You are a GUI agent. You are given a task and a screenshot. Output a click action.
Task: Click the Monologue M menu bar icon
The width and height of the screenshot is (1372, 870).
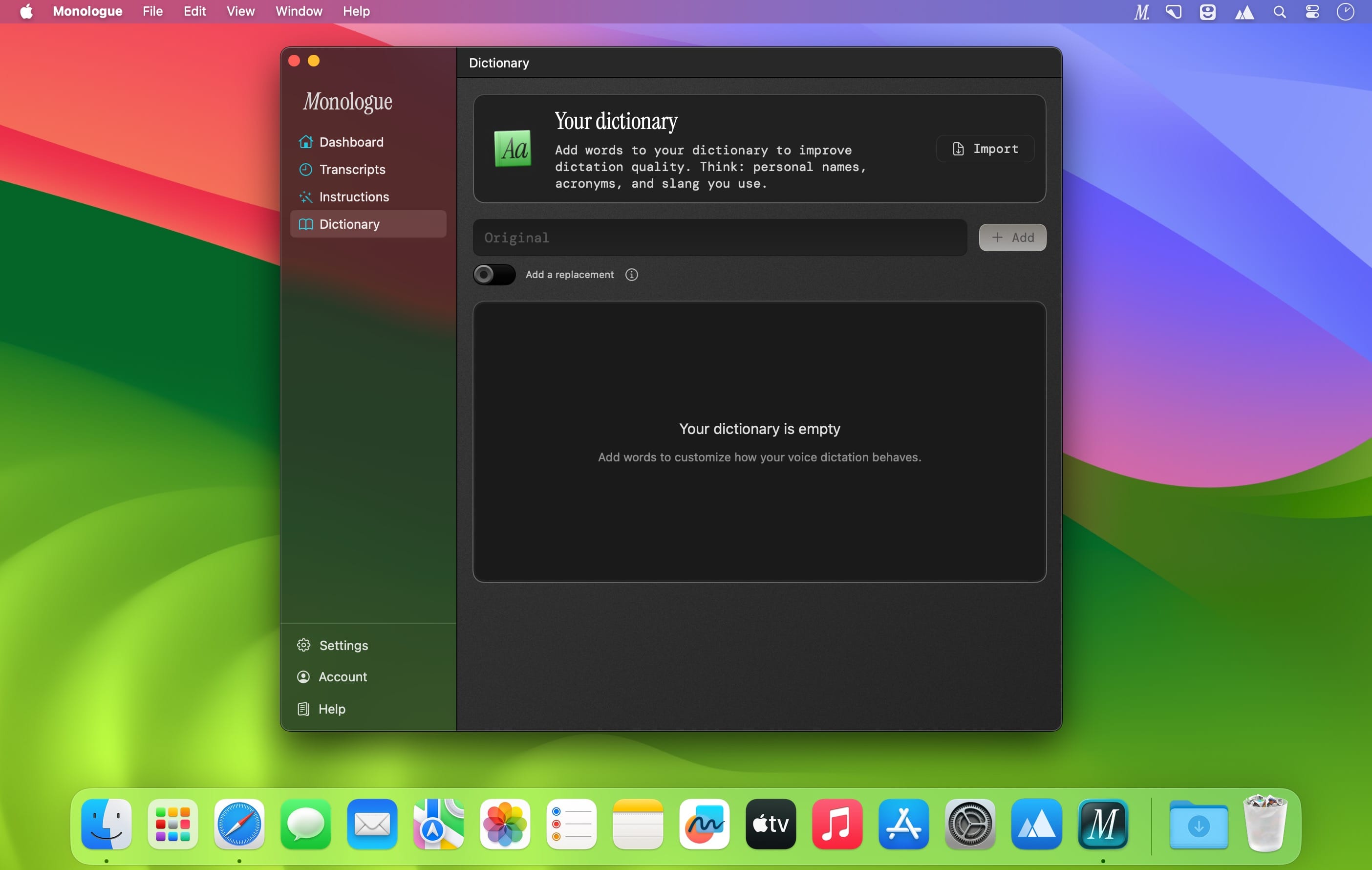click(1141, 12)
